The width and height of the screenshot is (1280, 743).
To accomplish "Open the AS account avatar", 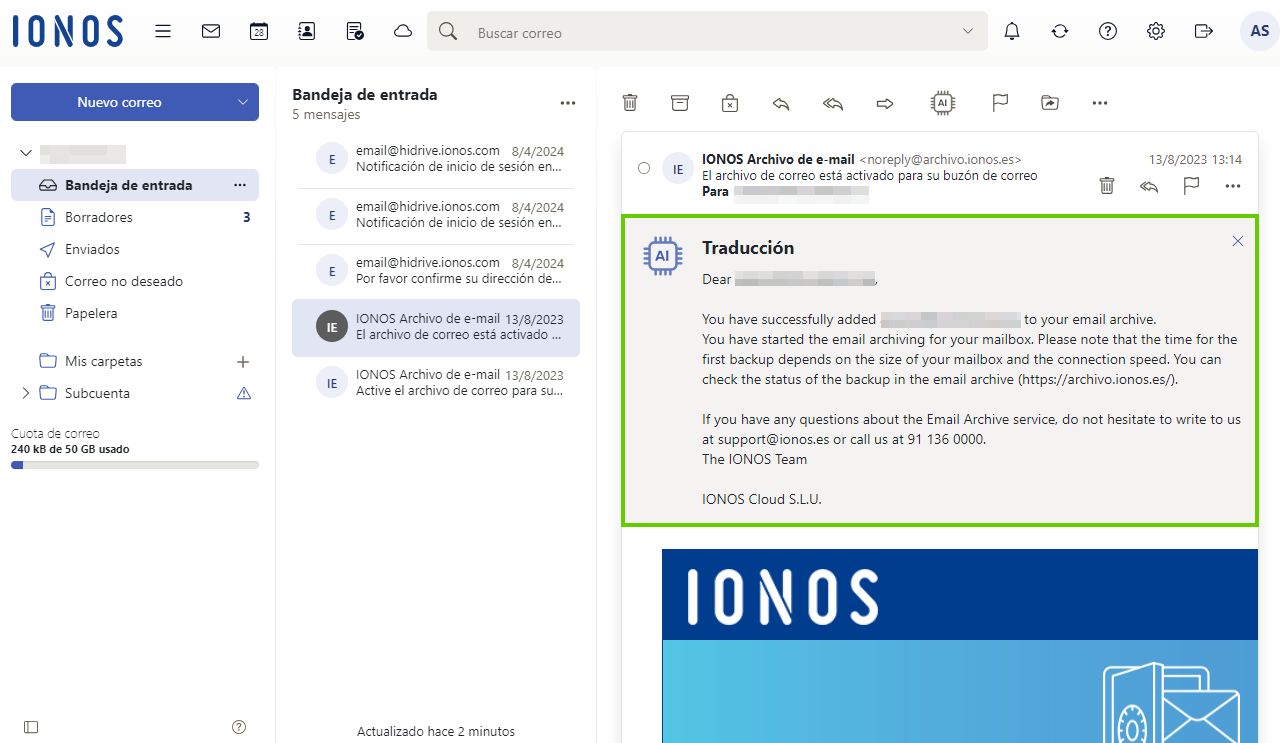I will click(x=1260, y=31).
